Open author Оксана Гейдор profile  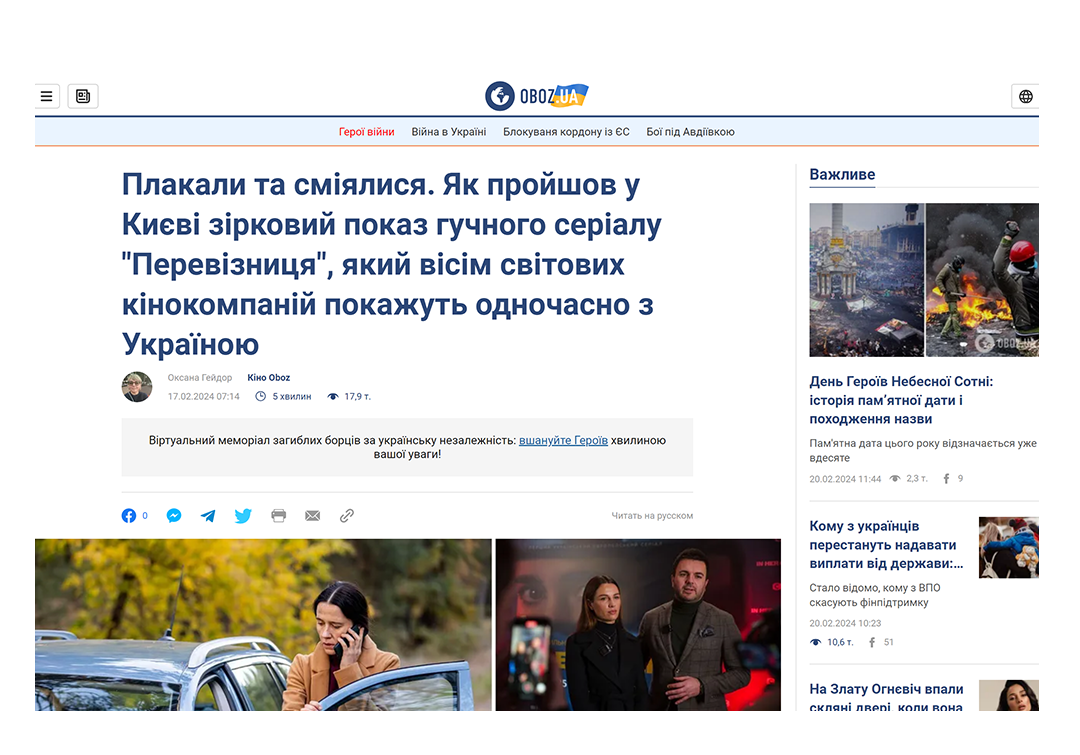click(x=200, y=378)
